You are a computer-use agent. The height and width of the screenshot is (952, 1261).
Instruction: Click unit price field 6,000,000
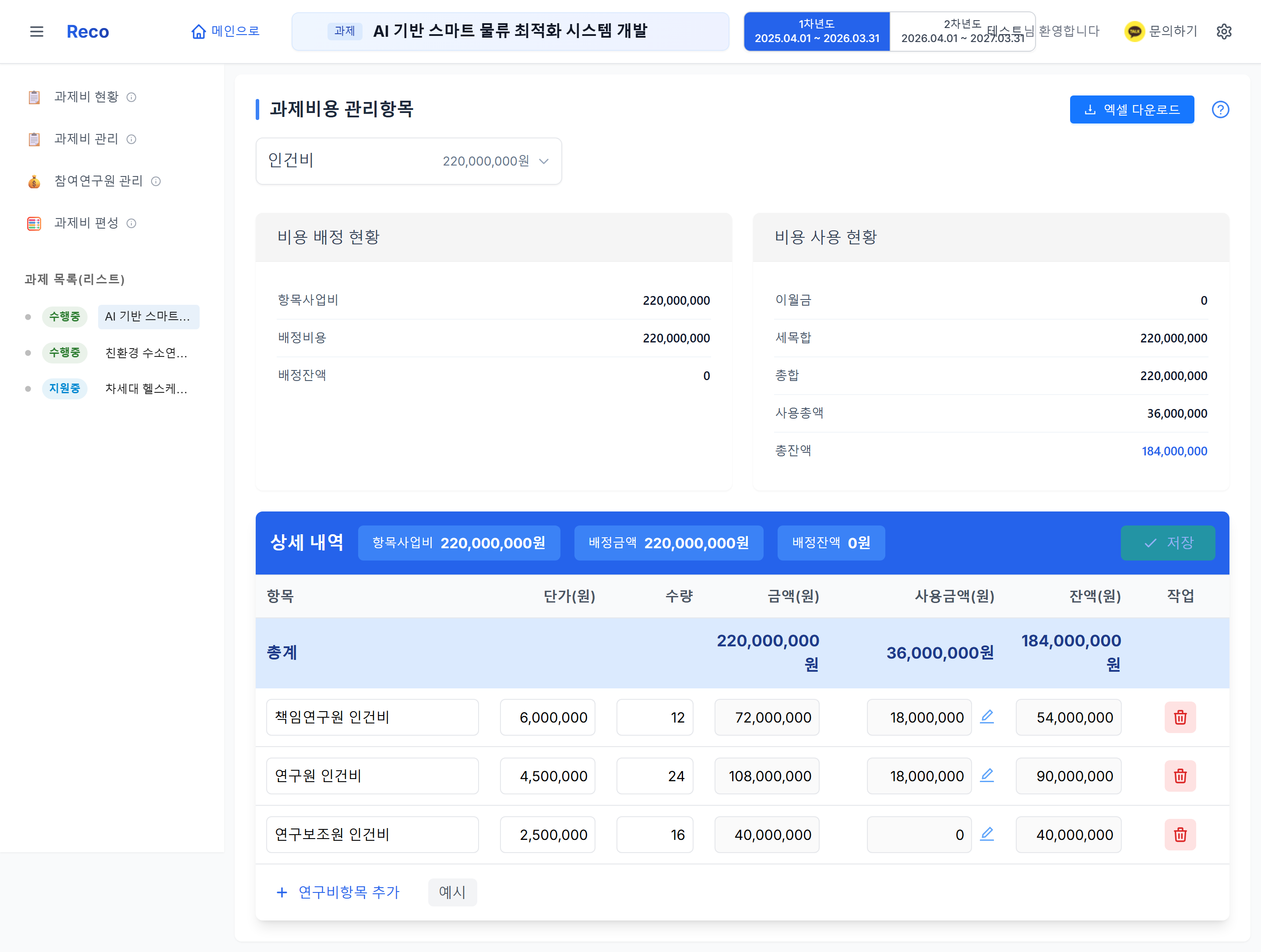coord(547,717)
